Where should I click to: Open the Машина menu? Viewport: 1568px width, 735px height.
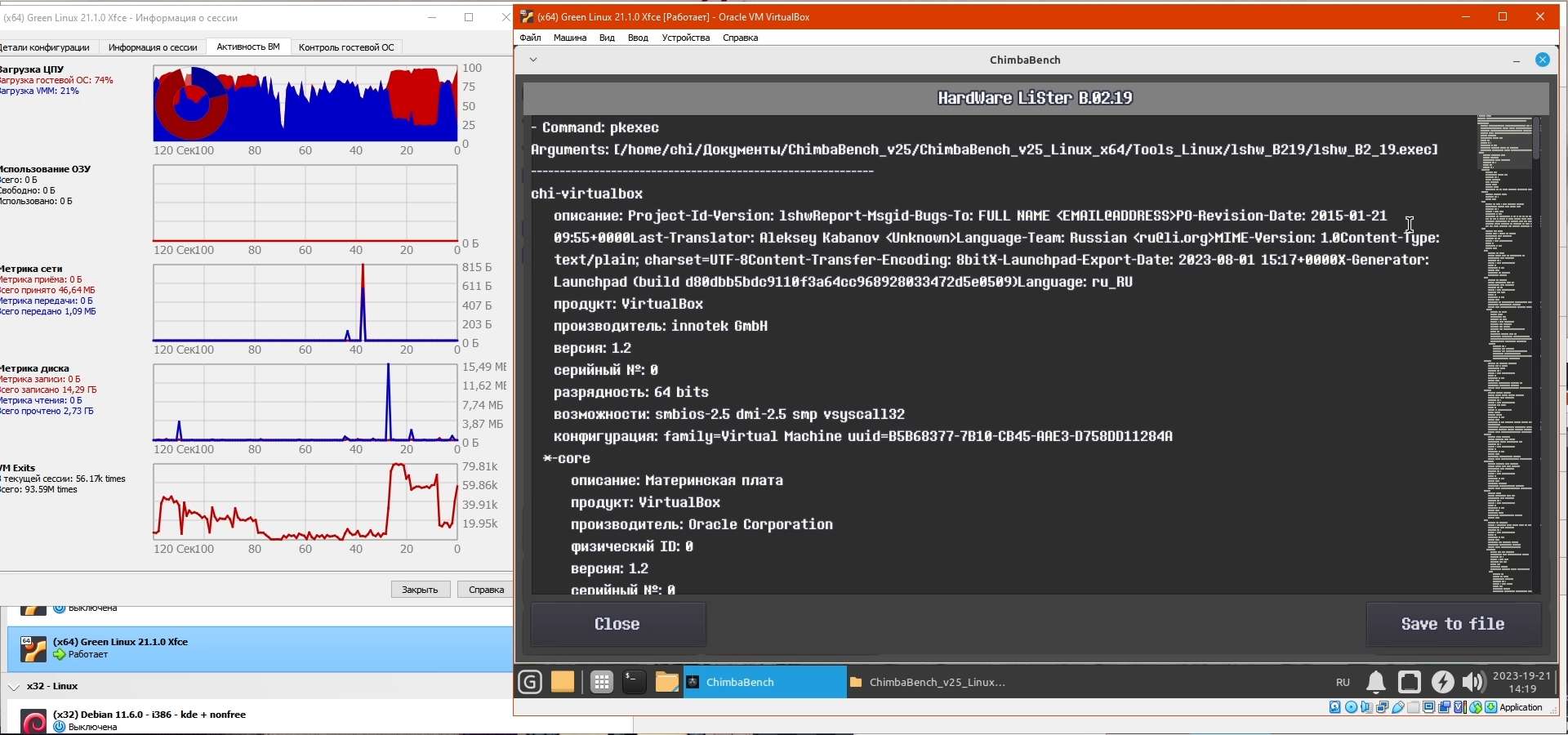click(570, 38)
